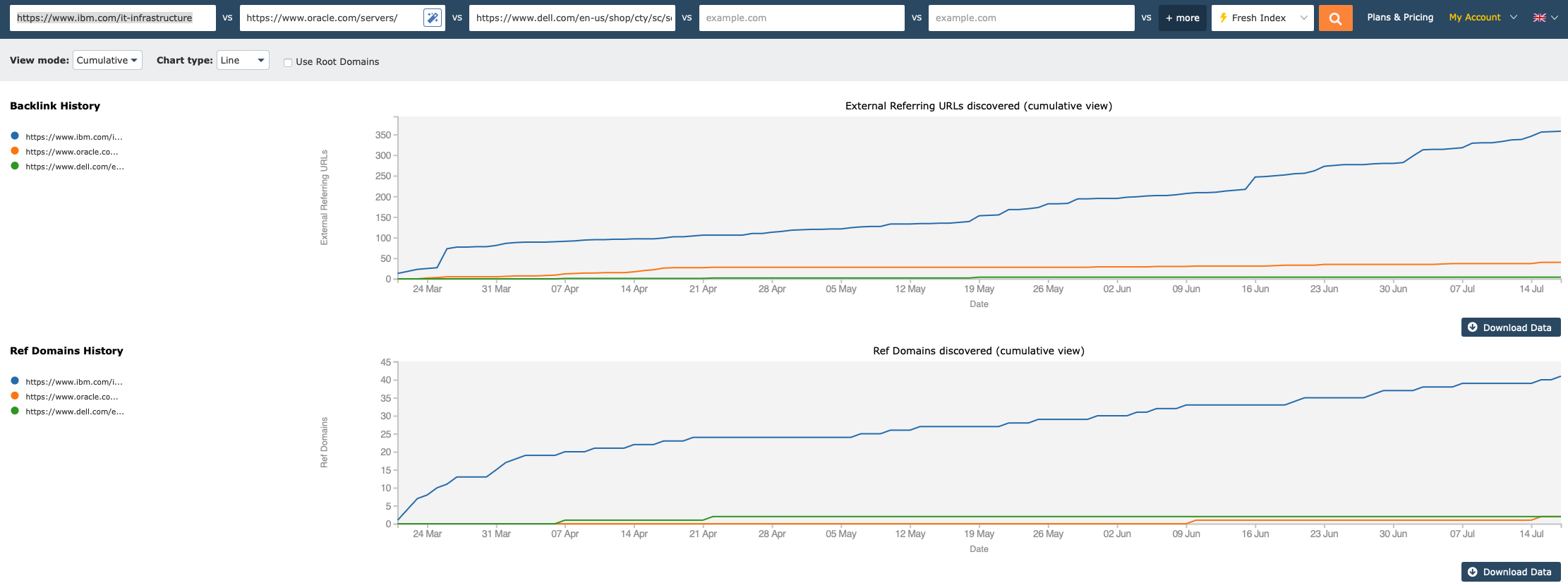Click the orange Oracle legend dot in Backlink History
This screenshot has width=1568, height=588.
click(x=15, y=150)
